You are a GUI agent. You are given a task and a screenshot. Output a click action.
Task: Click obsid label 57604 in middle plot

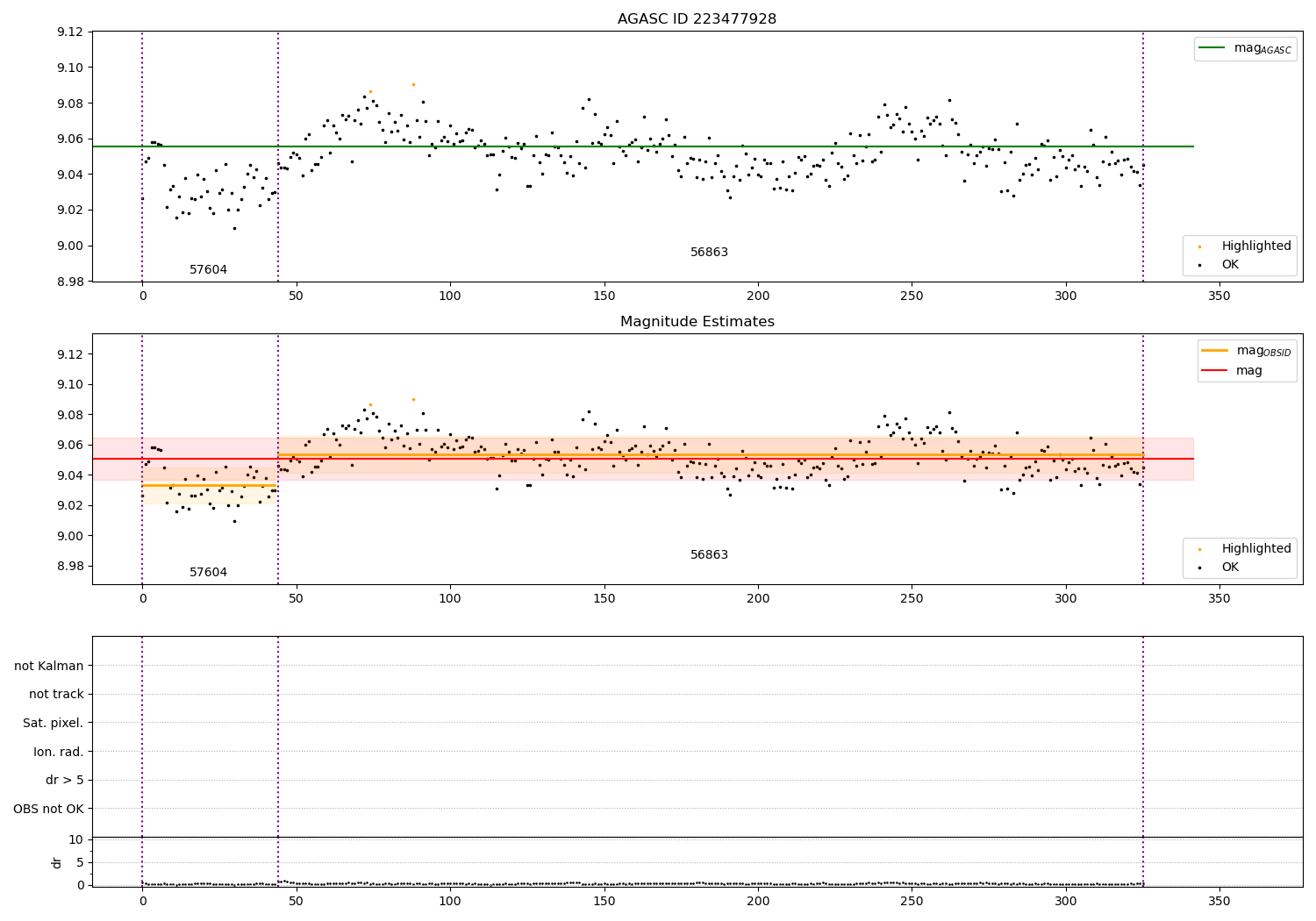tap(209, 573)
